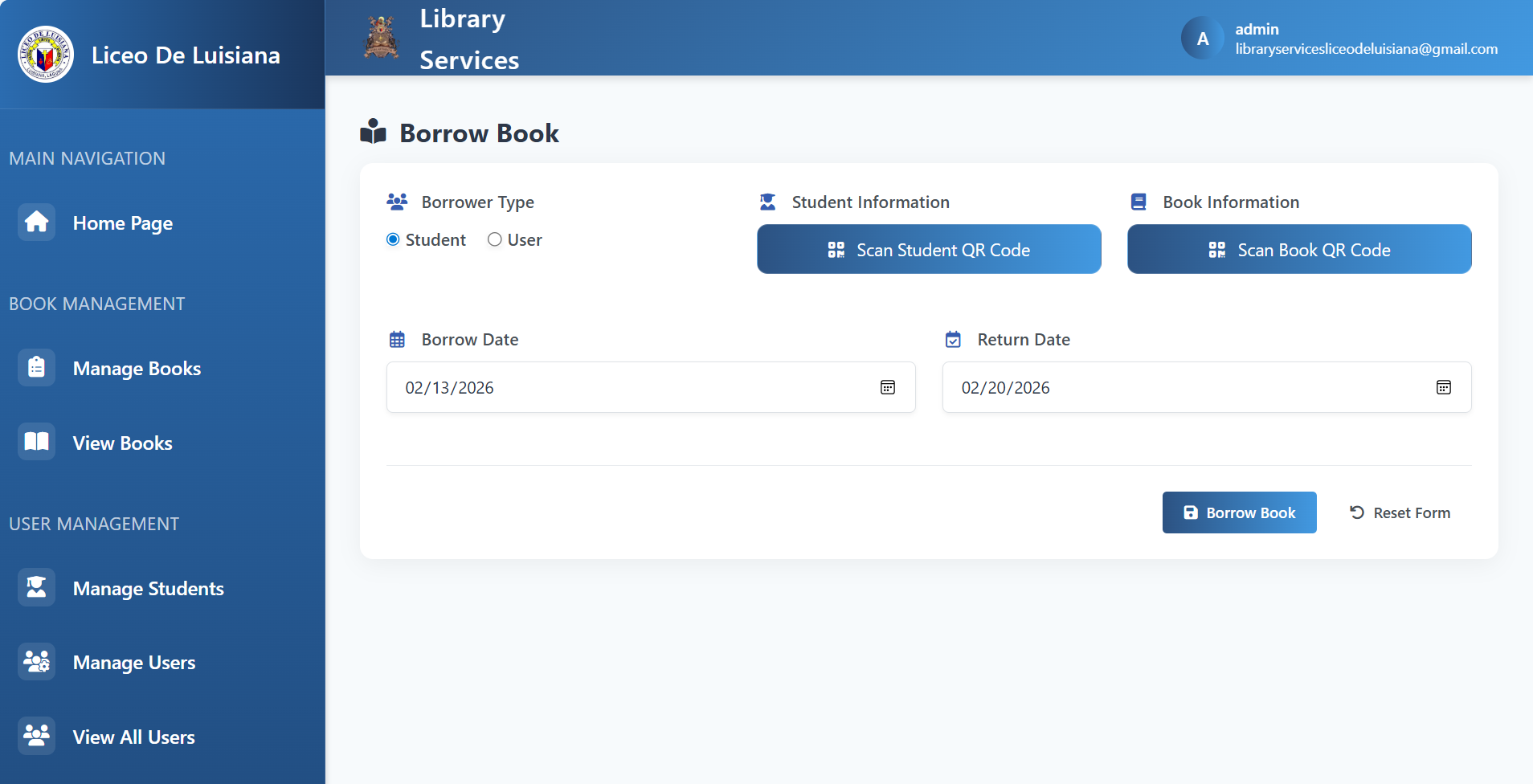Select the User borrower type radio button

point(495,239)
